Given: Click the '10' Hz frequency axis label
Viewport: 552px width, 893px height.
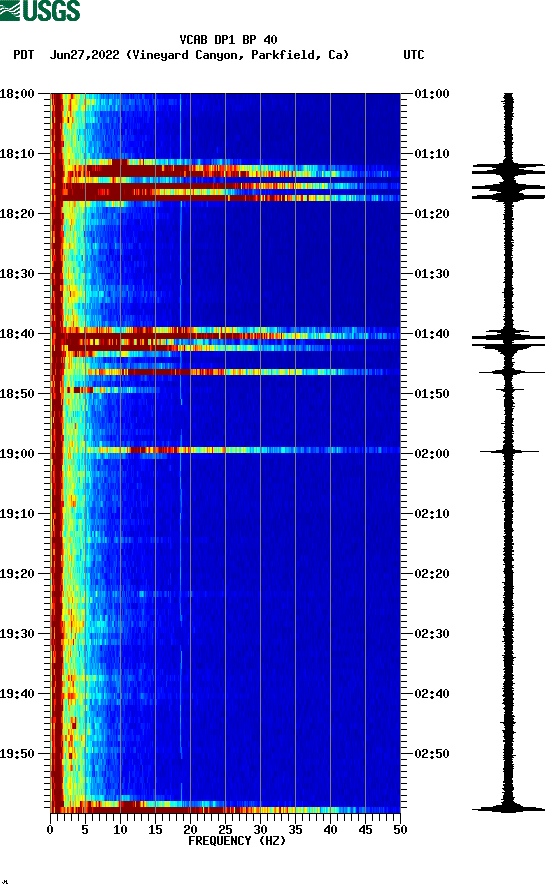Looking at the screenshot, I should (120, 830).
